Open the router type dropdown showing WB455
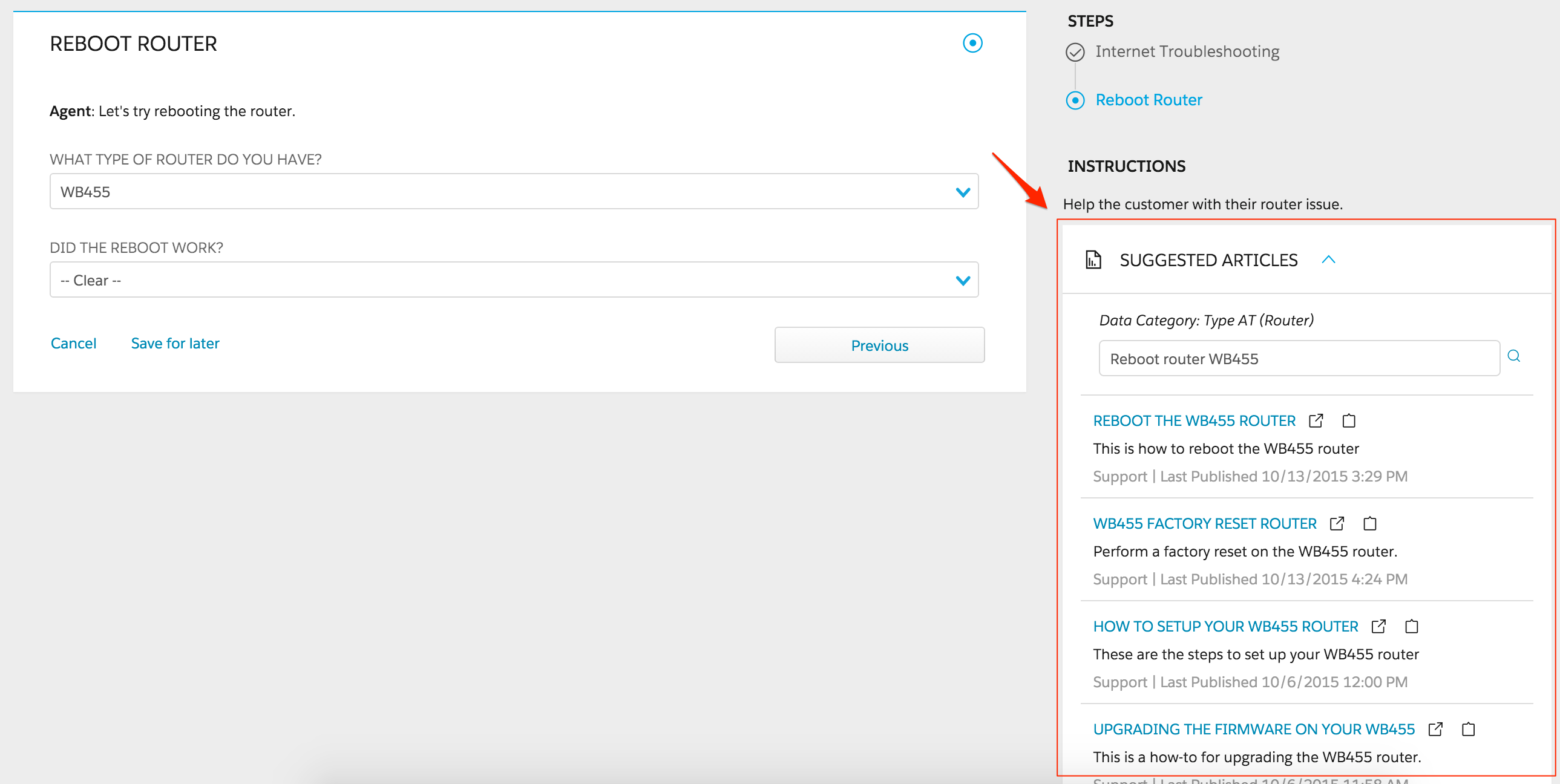The height and width of the screenshot is (784, 1560). tap(514, 192)
